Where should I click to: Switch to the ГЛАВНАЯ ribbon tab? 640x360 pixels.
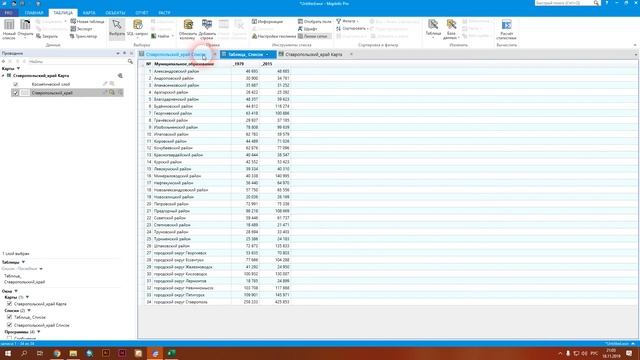34,13
